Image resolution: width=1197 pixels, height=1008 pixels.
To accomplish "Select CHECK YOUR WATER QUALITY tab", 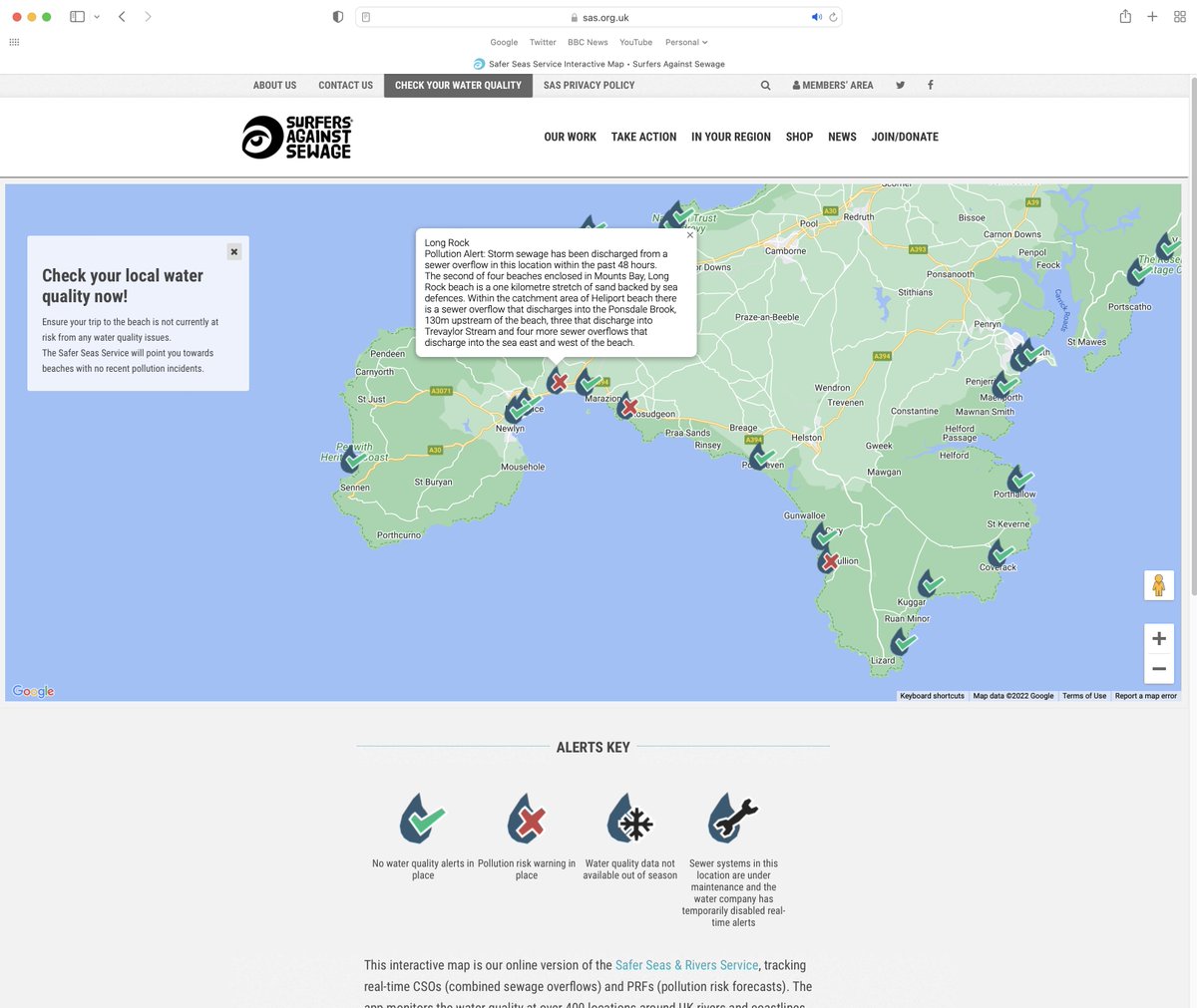I will [x=458, y=86].
